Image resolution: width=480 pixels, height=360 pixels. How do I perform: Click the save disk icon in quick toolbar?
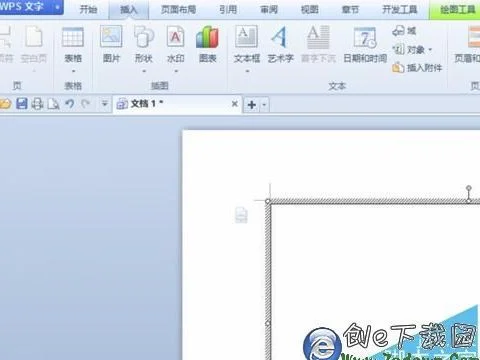pyautogui.click(x=22, y=104)
